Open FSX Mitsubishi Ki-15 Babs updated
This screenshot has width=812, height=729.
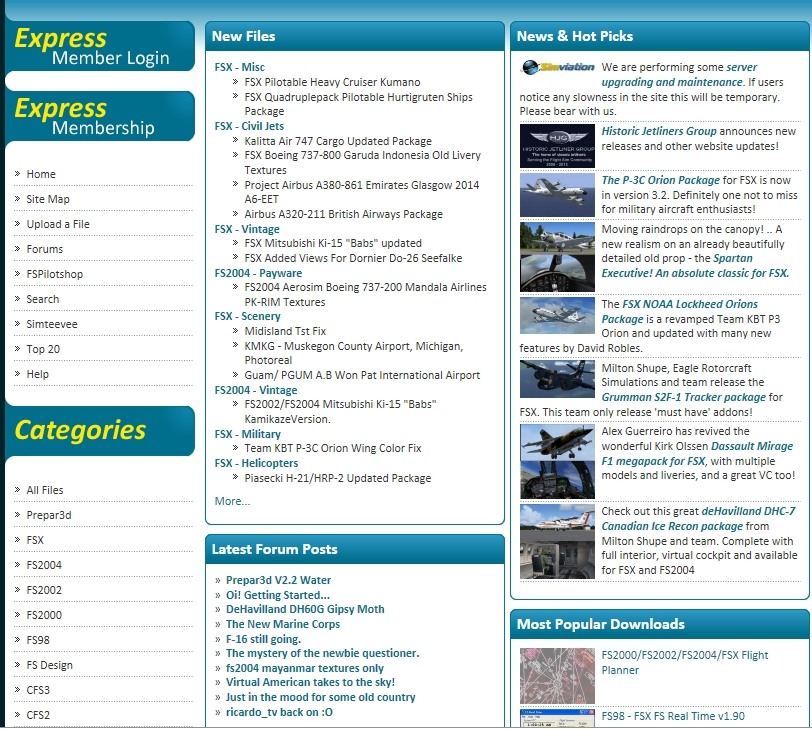333,243
